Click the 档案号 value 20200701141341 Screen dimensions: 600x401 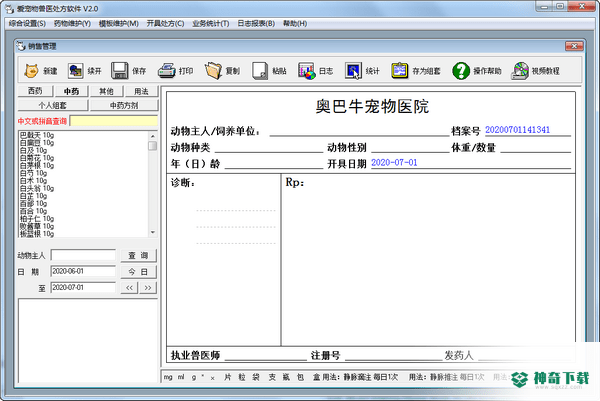pos(517,130)
